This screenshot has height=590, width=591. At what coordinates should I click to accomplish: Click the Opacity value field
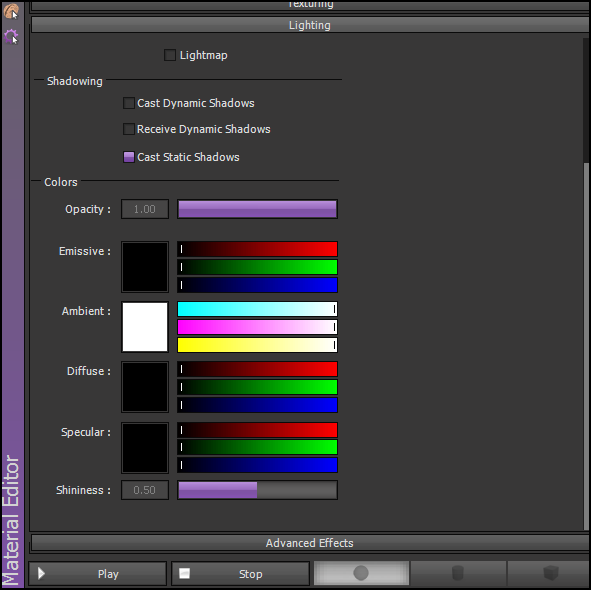(x=145, y=209)
